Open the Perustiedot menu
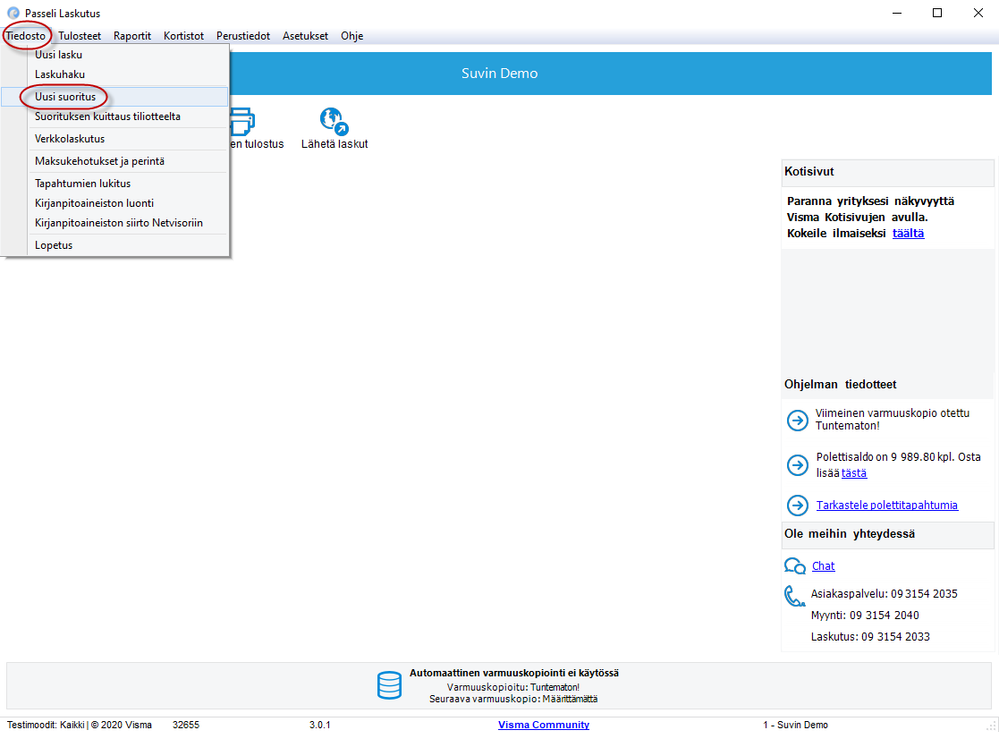Screen dimensions: 999x732 (243, 36)
